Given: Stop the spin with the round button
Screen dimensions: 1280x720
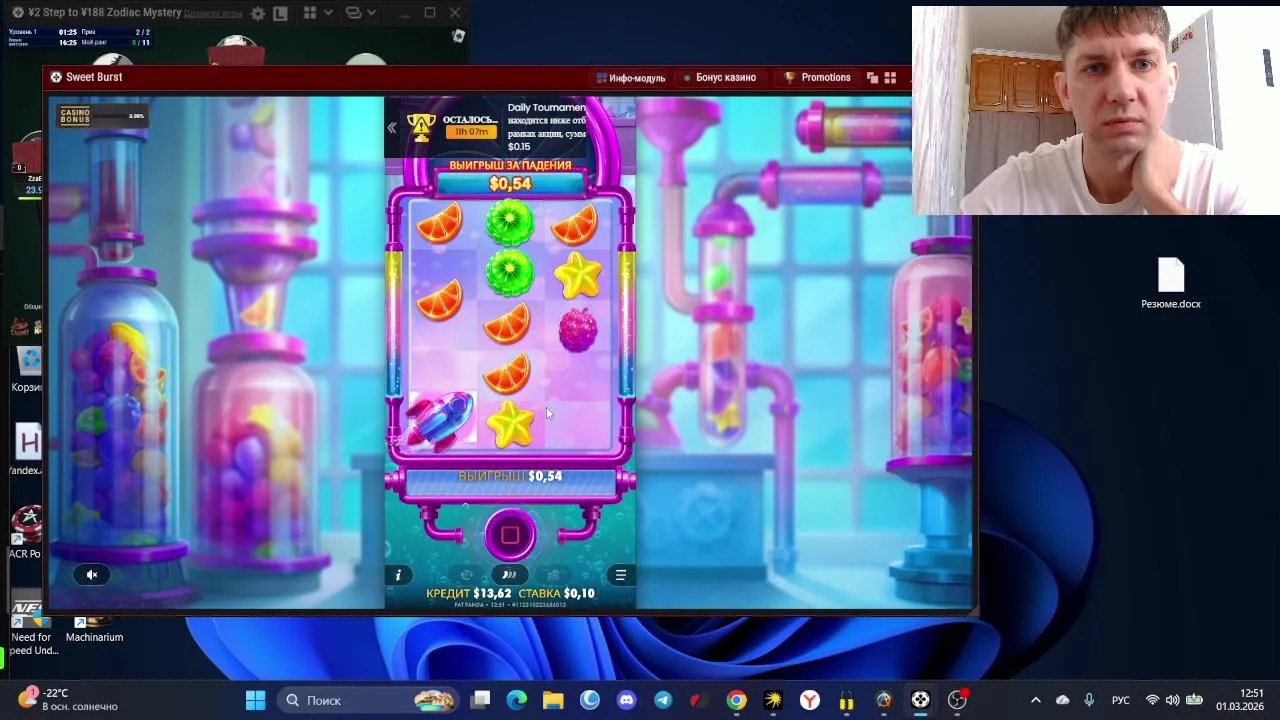Looking at the screenshot, I should point(510,535).
